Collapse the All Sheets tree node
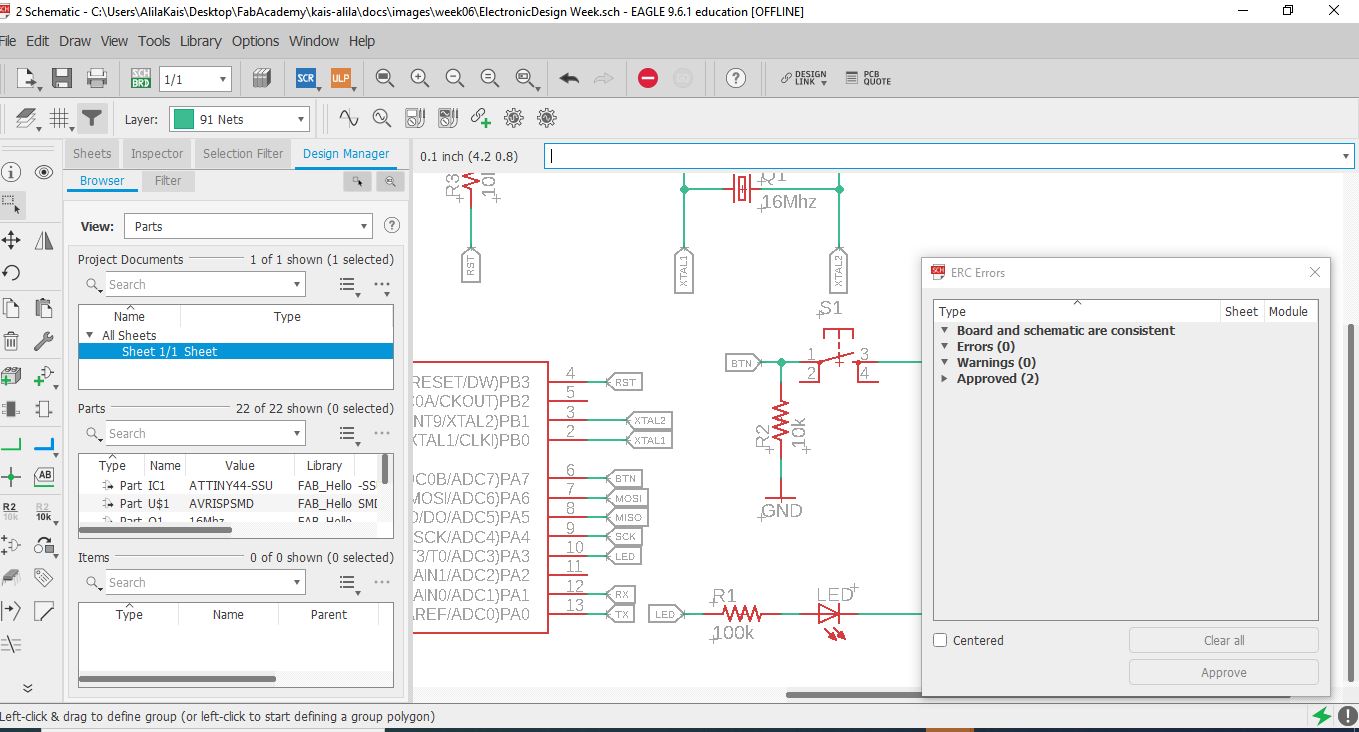1359x732 pixels. 91,336
